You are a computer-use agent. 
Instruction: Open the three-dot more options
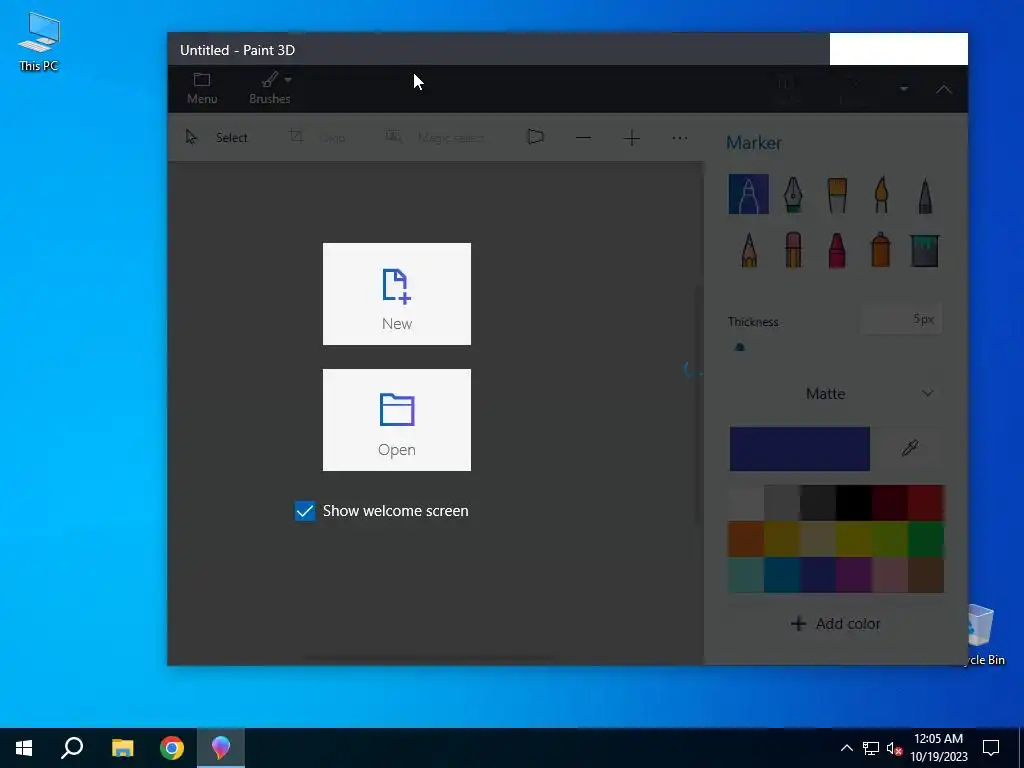(680, 138)
